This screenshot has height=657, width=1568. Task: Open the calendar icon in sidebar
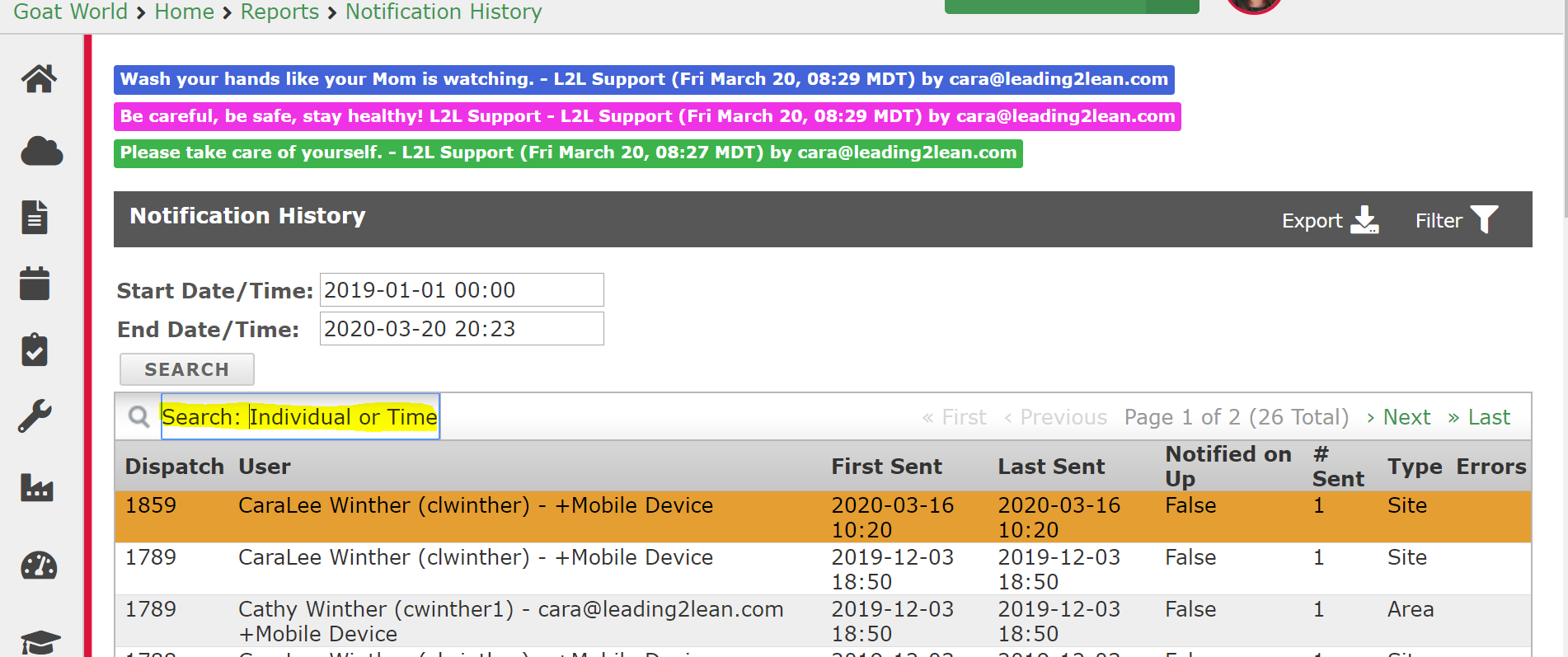pos(35,283)
